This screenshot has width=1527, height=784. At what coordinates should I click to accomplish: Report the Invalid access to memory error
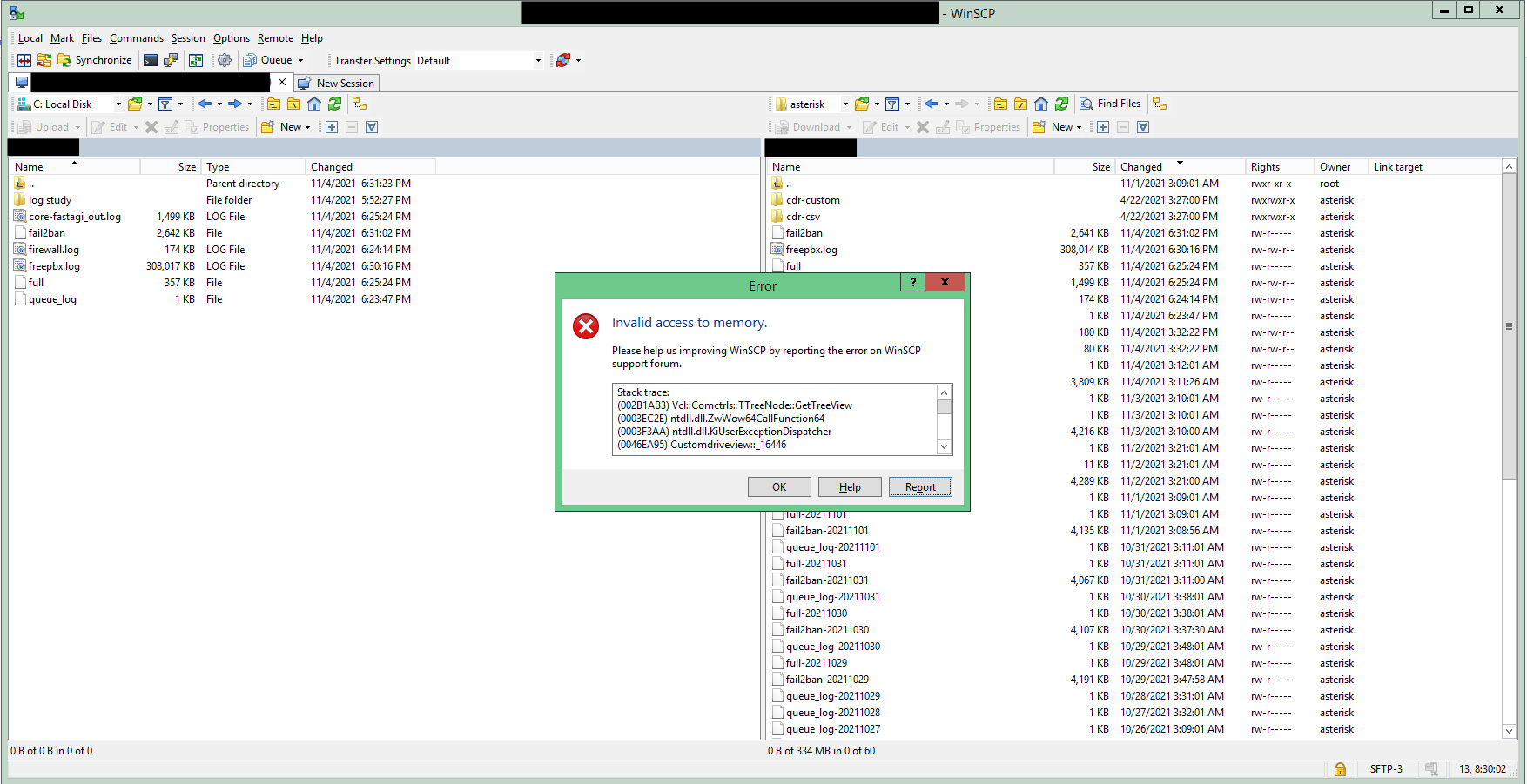click(x=920, y=486)
